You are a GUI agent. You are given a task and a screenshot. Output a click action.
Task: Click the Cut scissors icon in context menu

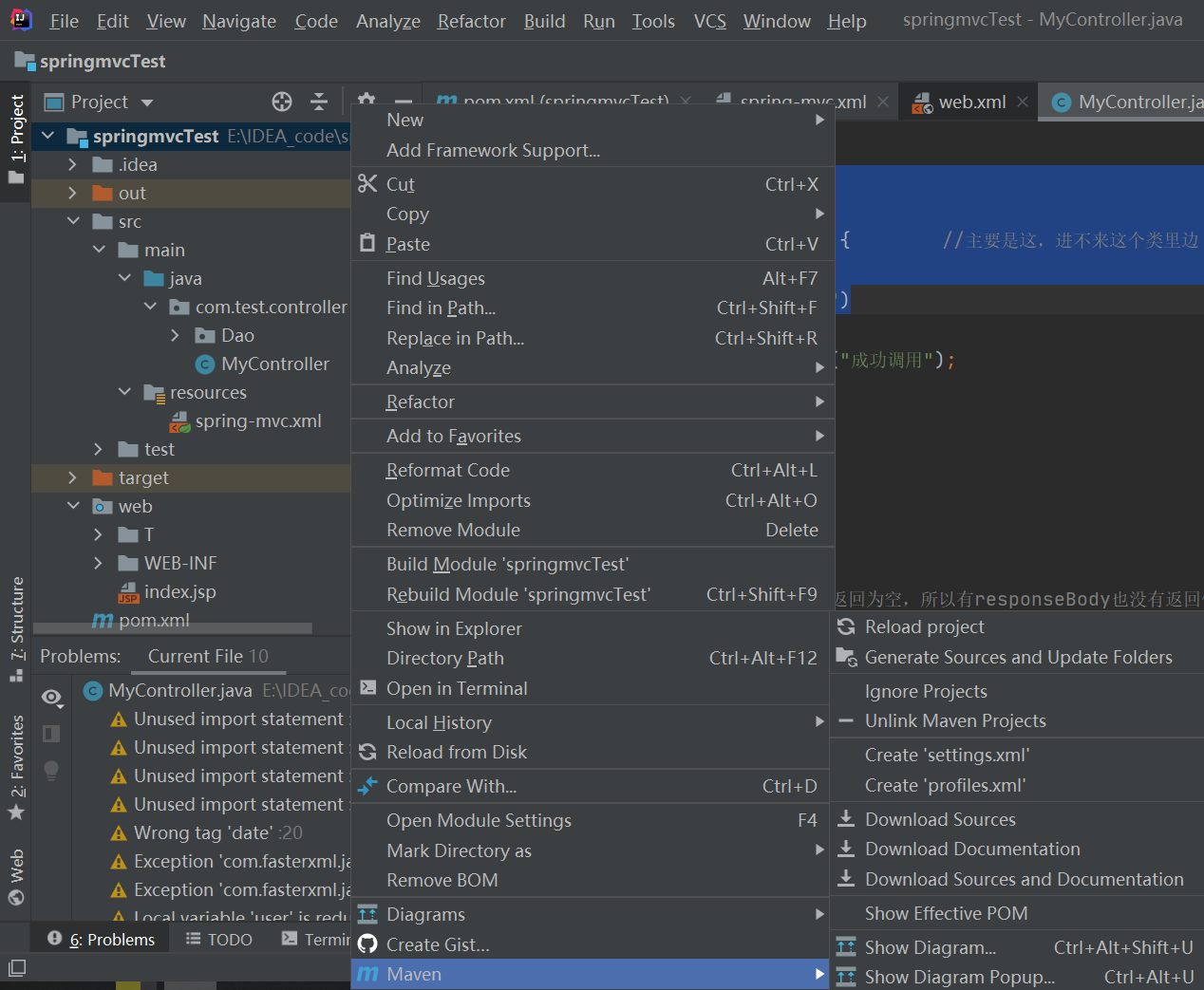click(367, 183)
